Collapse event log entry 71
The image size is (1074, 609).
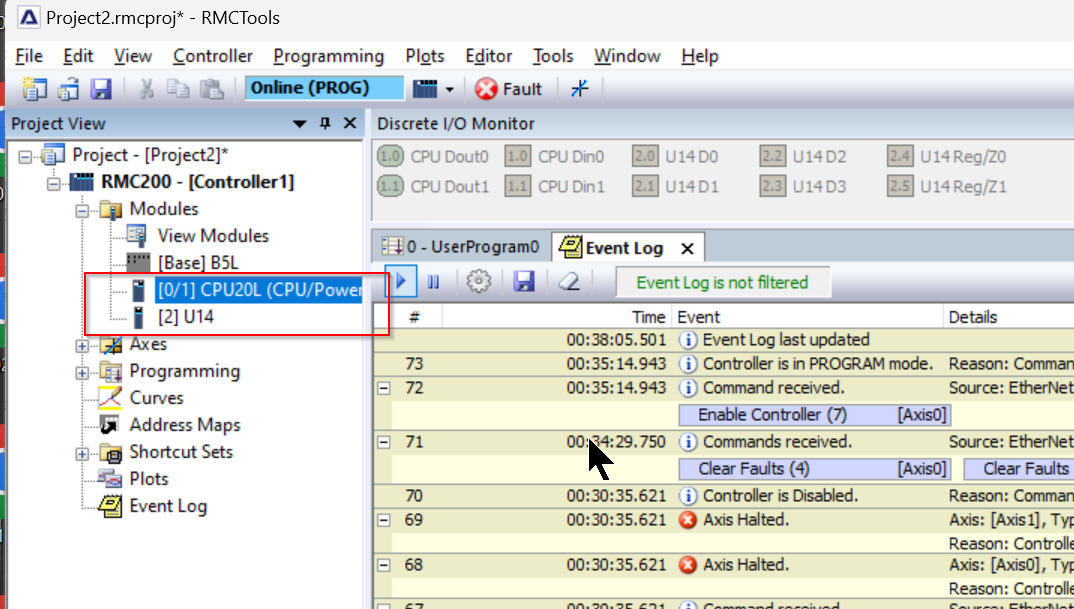pyautogui.click(x=384, y=443)
